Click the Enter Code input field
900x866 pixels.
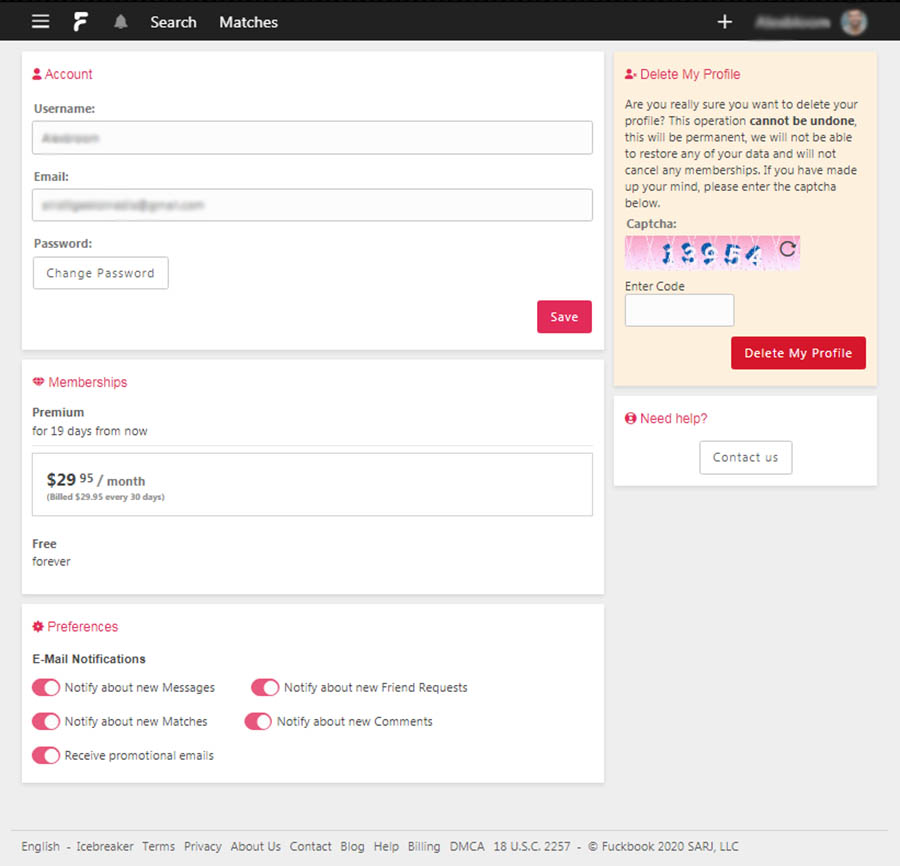click(x=679, y=310)
